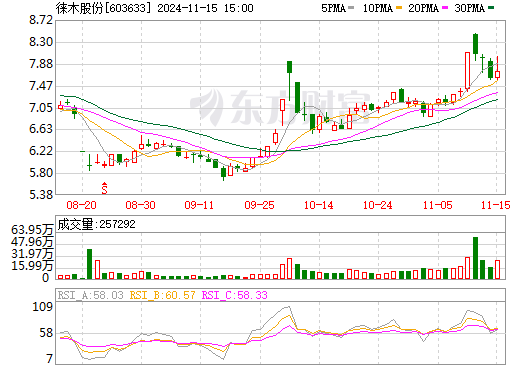This screenshot has height=365, width=520.
Task: Click the 31.97万 volume axis label
Action: point(32,254)
